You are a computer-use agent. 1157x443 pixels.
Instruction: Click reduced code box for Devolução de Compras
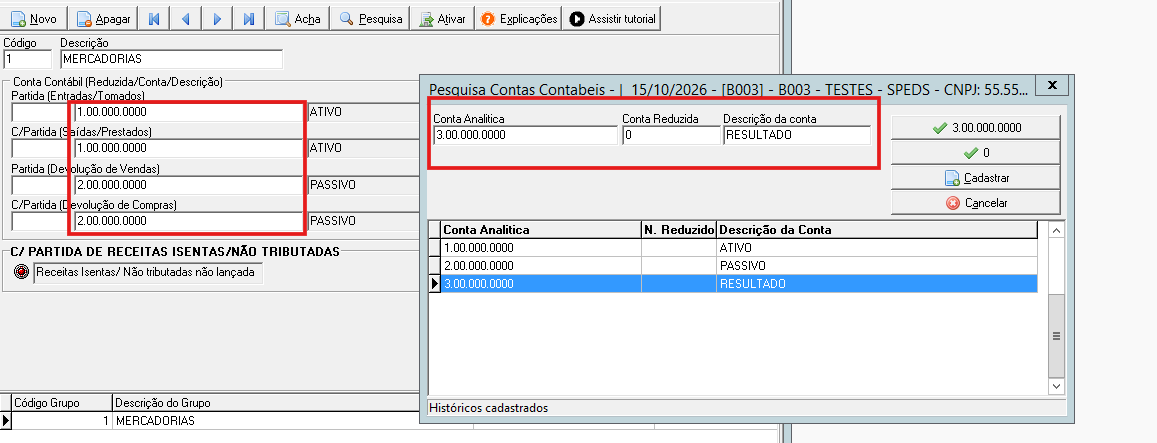click(x=41, y=221)
